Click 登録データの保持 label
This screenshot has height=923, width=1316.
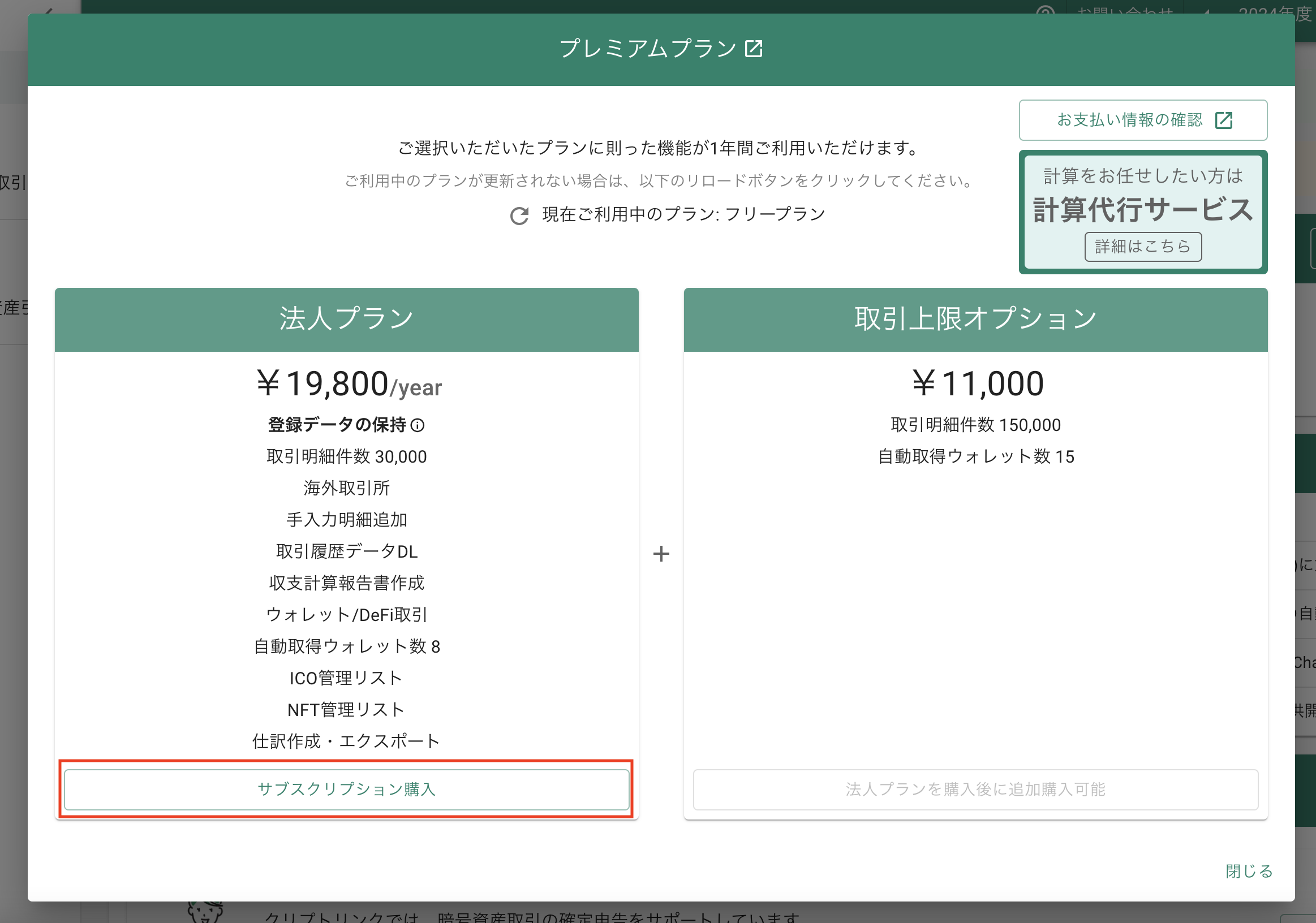coord(337,425)
